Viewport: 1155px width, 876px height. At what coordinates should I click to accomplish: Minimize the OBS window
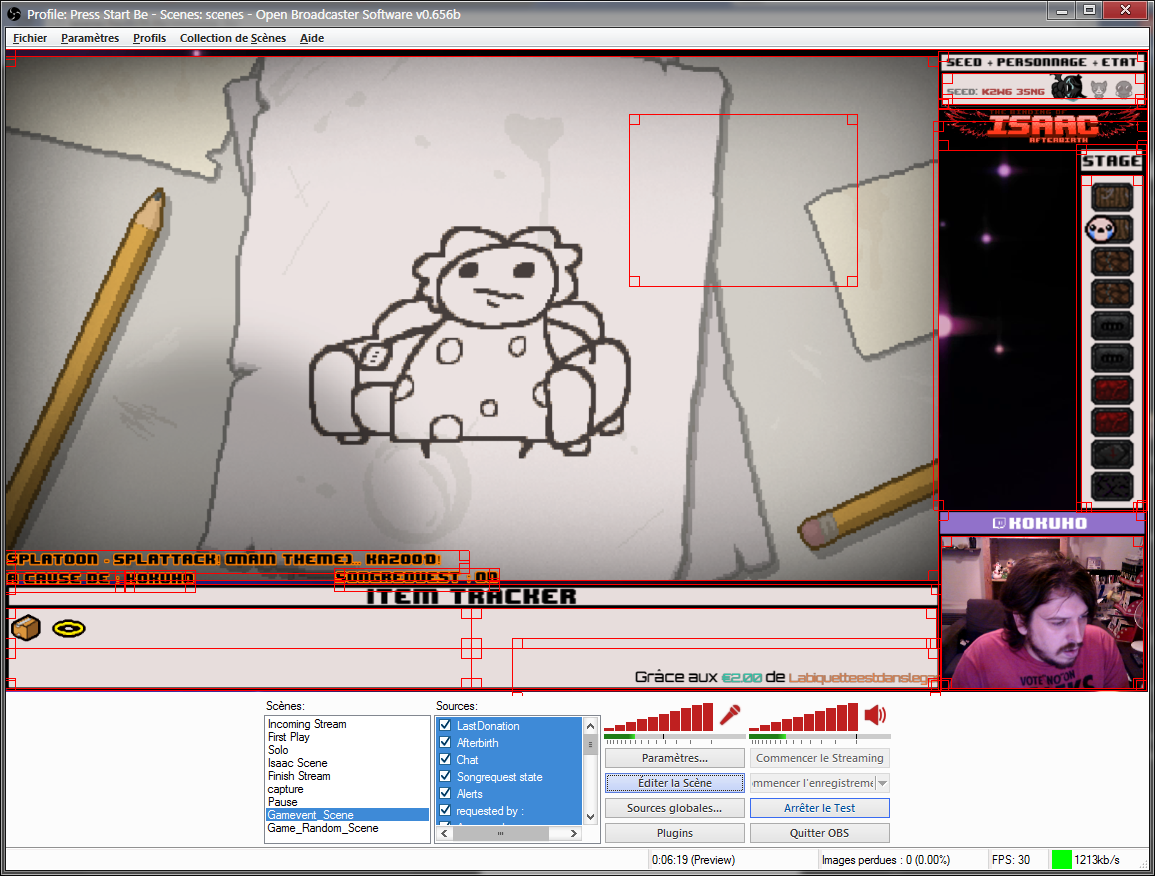click(1061, 11)
